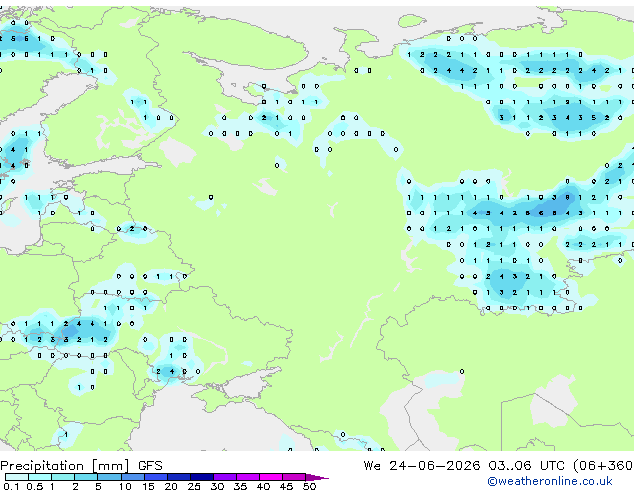Select the 35–40 mm legend color swatch
The width and height of the screenshot is (634, 490).
248,477
